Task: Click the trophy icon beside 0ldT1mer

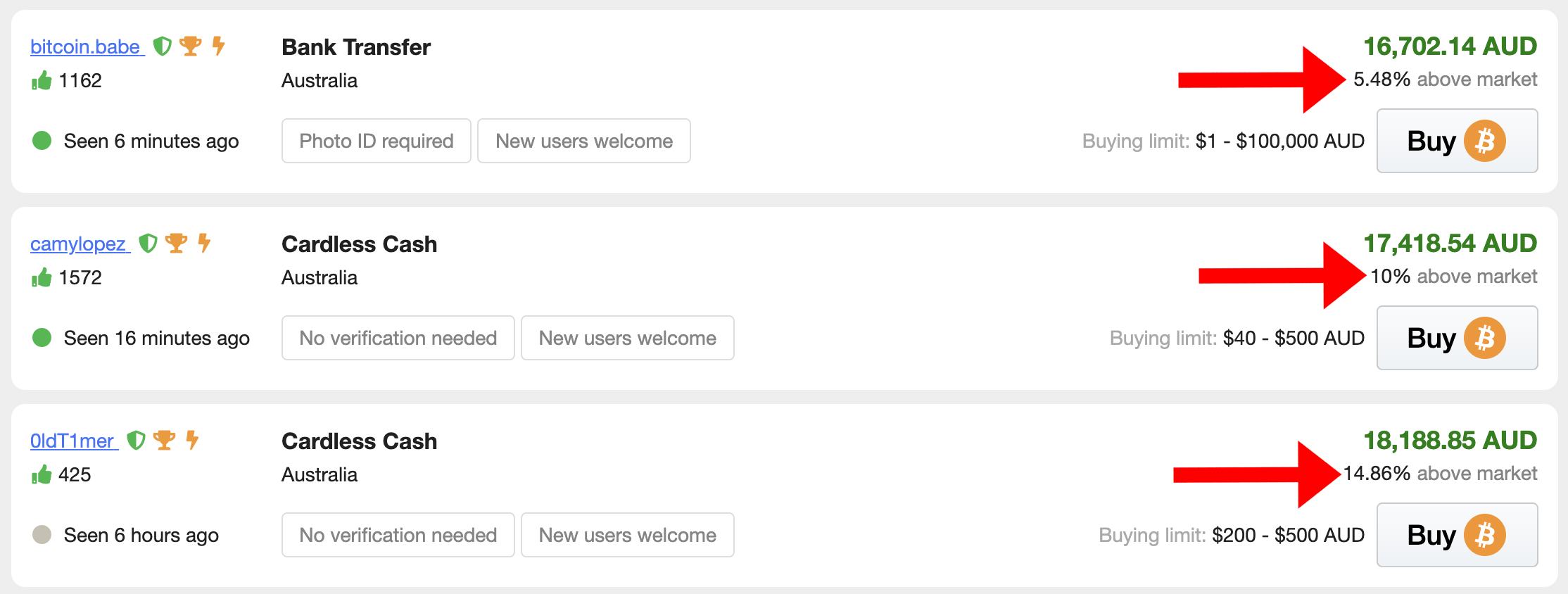Action: (x=164, y=441)
